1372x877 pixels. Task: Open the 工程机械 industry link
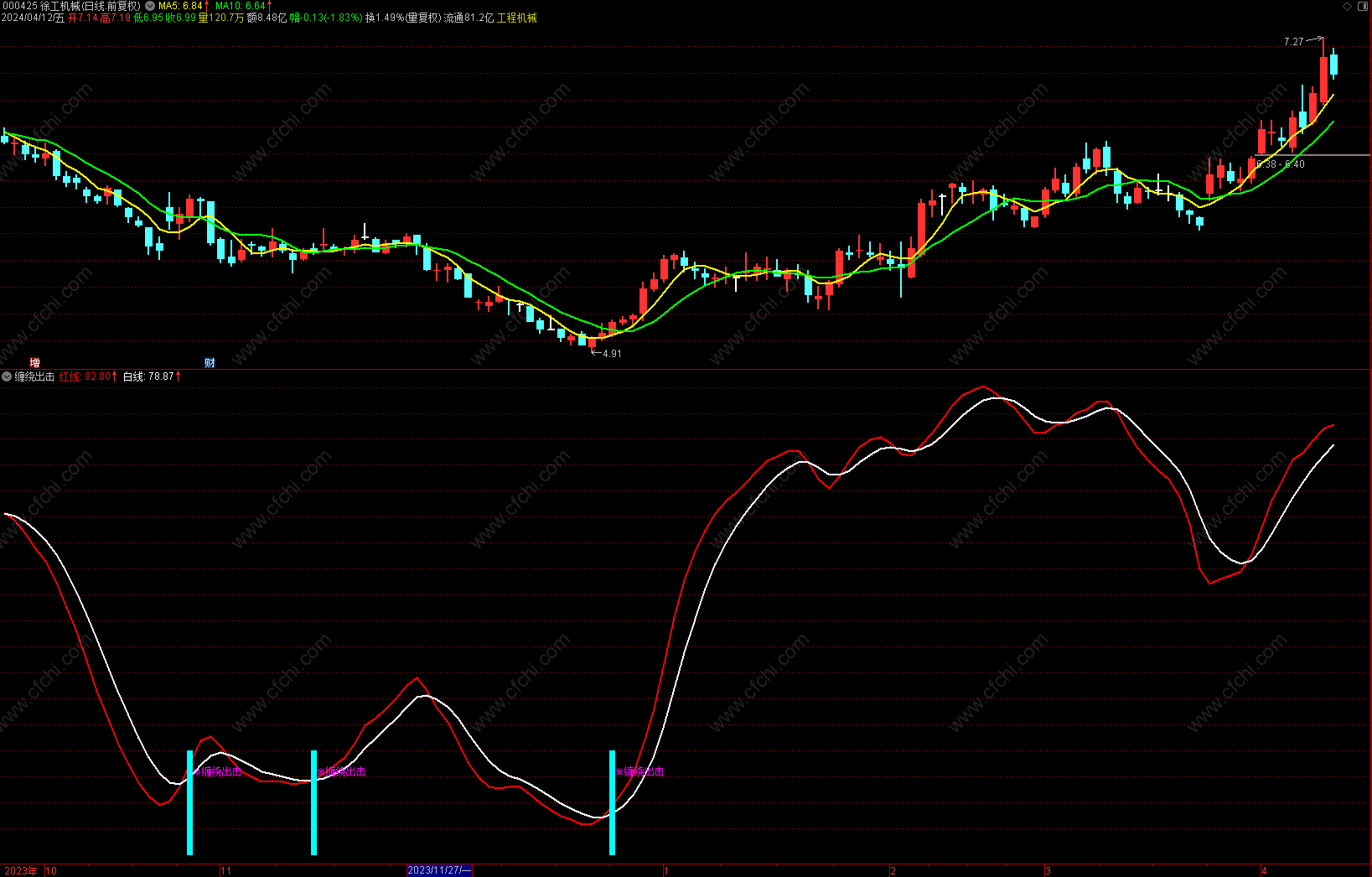click(x=517, y=18)
